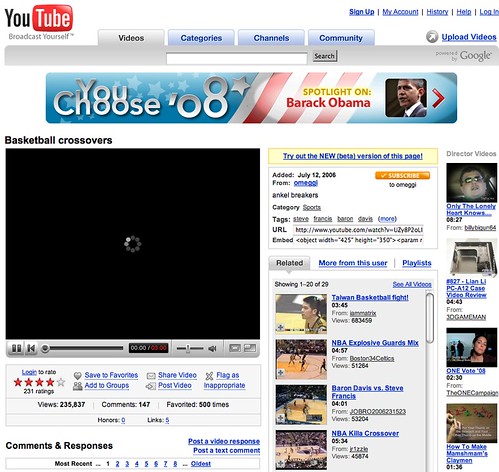This screenshot has height=472, width=499.
Task: Switch to the Playlists tab
Action: 417,263
